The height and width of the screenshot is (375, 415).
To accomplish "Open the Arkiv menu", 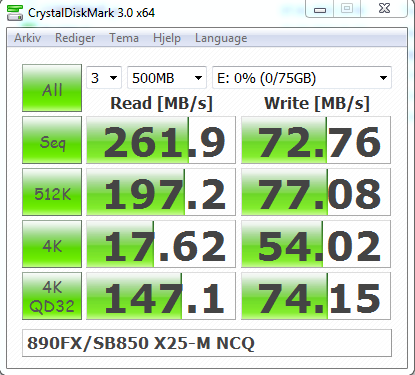I will [28, 38].
